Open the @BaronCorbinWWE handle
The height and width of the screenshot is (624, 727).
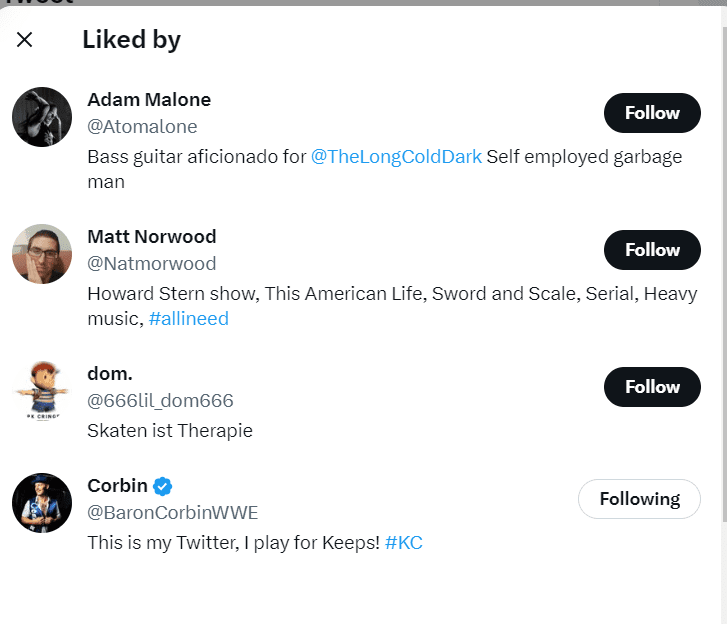[x=173, y=513]
